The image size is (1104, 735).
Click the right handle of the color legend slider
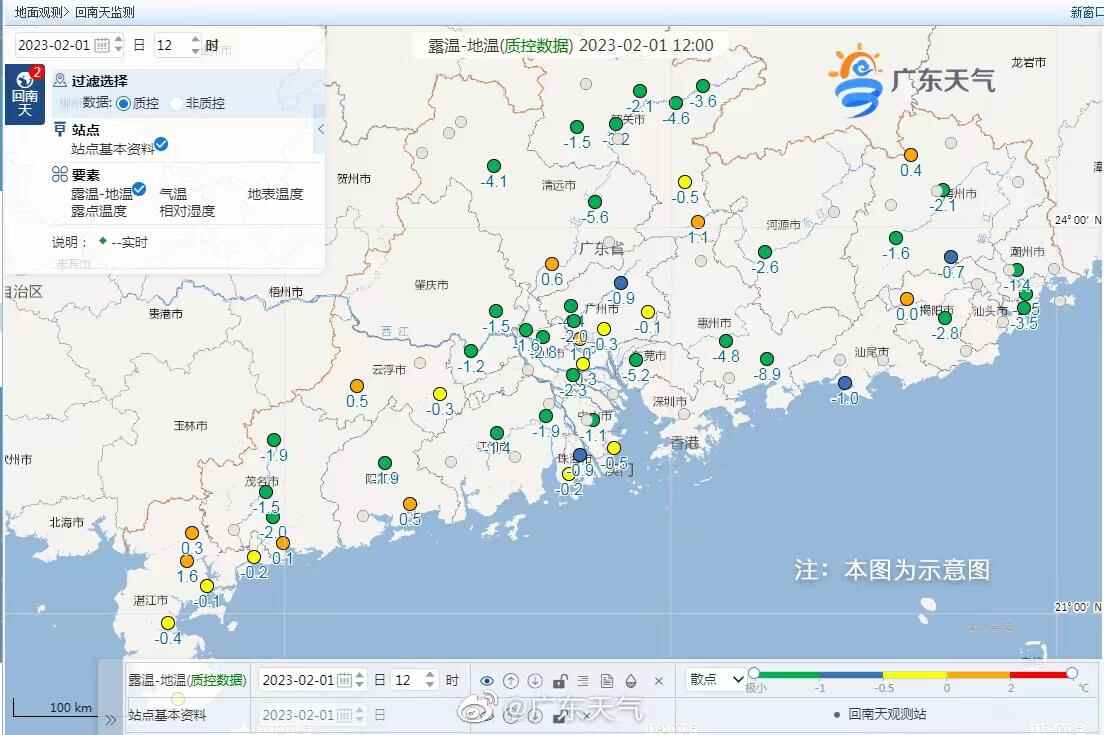pos(1072,673)
